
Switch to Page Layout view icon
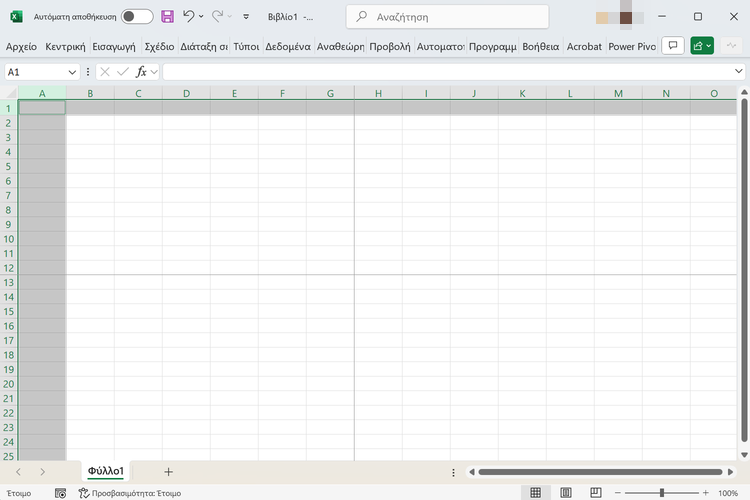coord(565,492)
